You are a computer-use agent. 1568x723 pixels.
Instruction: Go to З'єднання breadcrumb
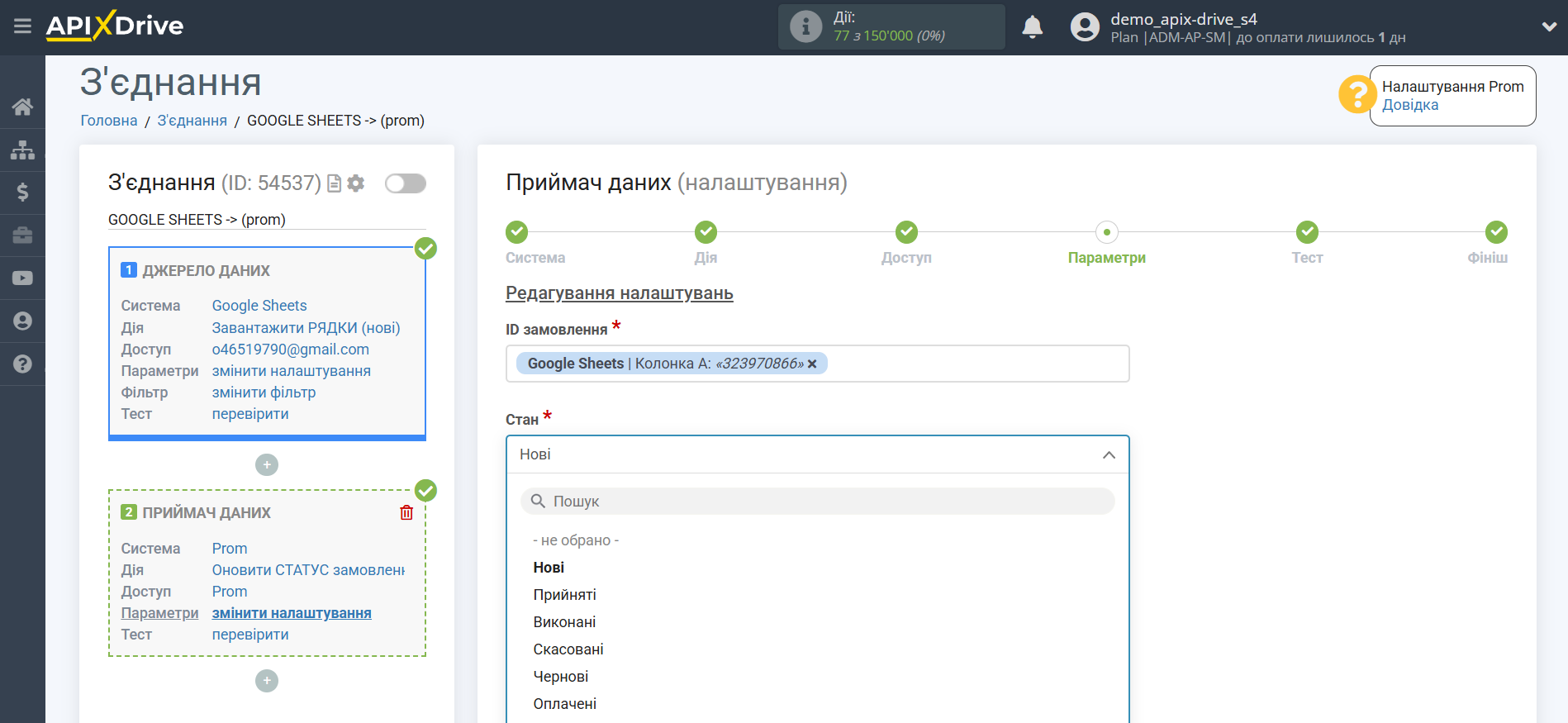[x=192, y=121]
